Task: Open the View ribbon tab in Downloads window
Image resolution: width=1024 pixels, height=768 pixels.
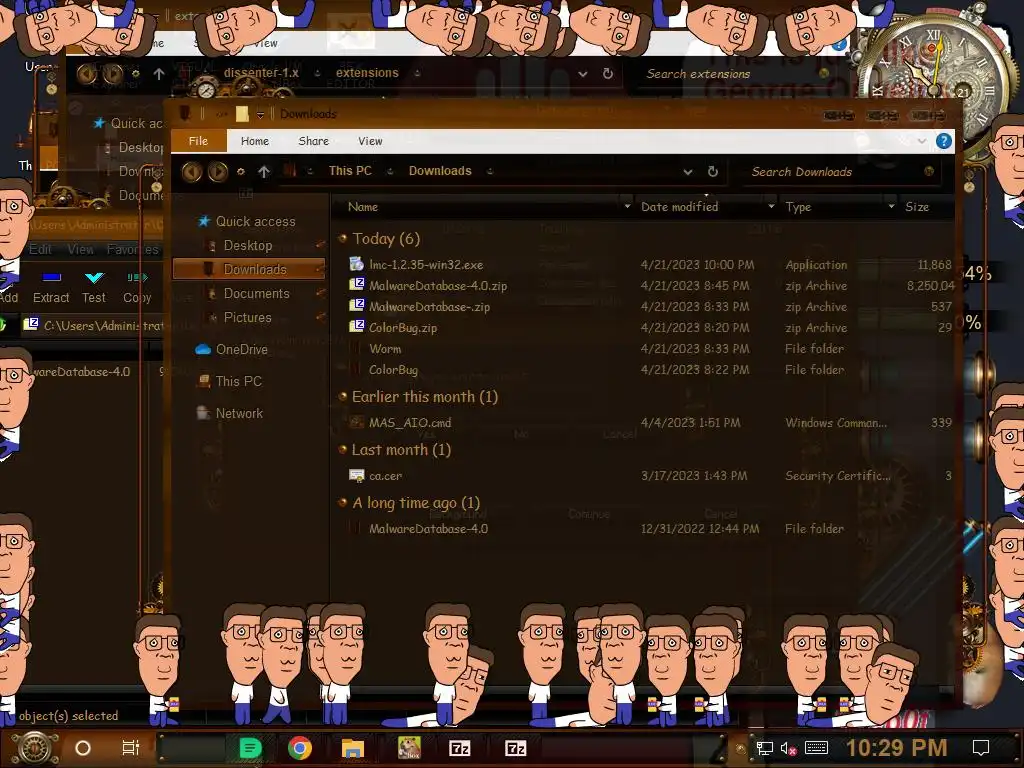Action: pos(370,141)
